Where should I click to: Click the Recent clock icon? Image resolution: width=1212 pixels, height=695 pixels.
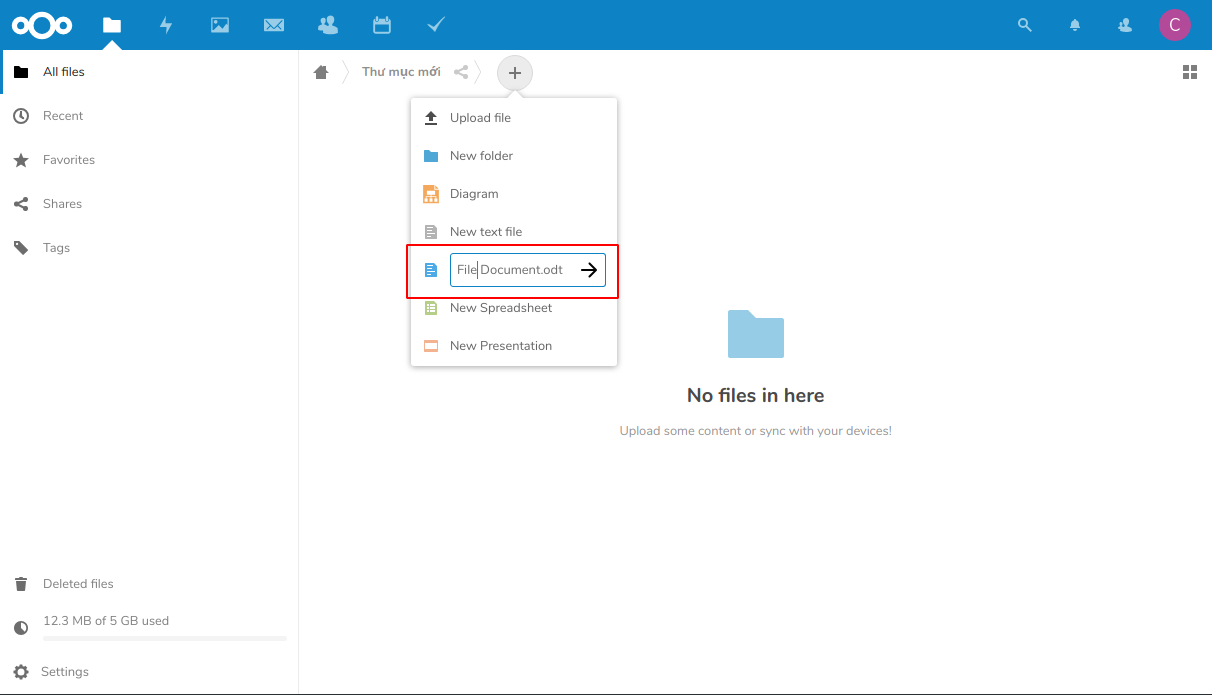click(21, 116)
